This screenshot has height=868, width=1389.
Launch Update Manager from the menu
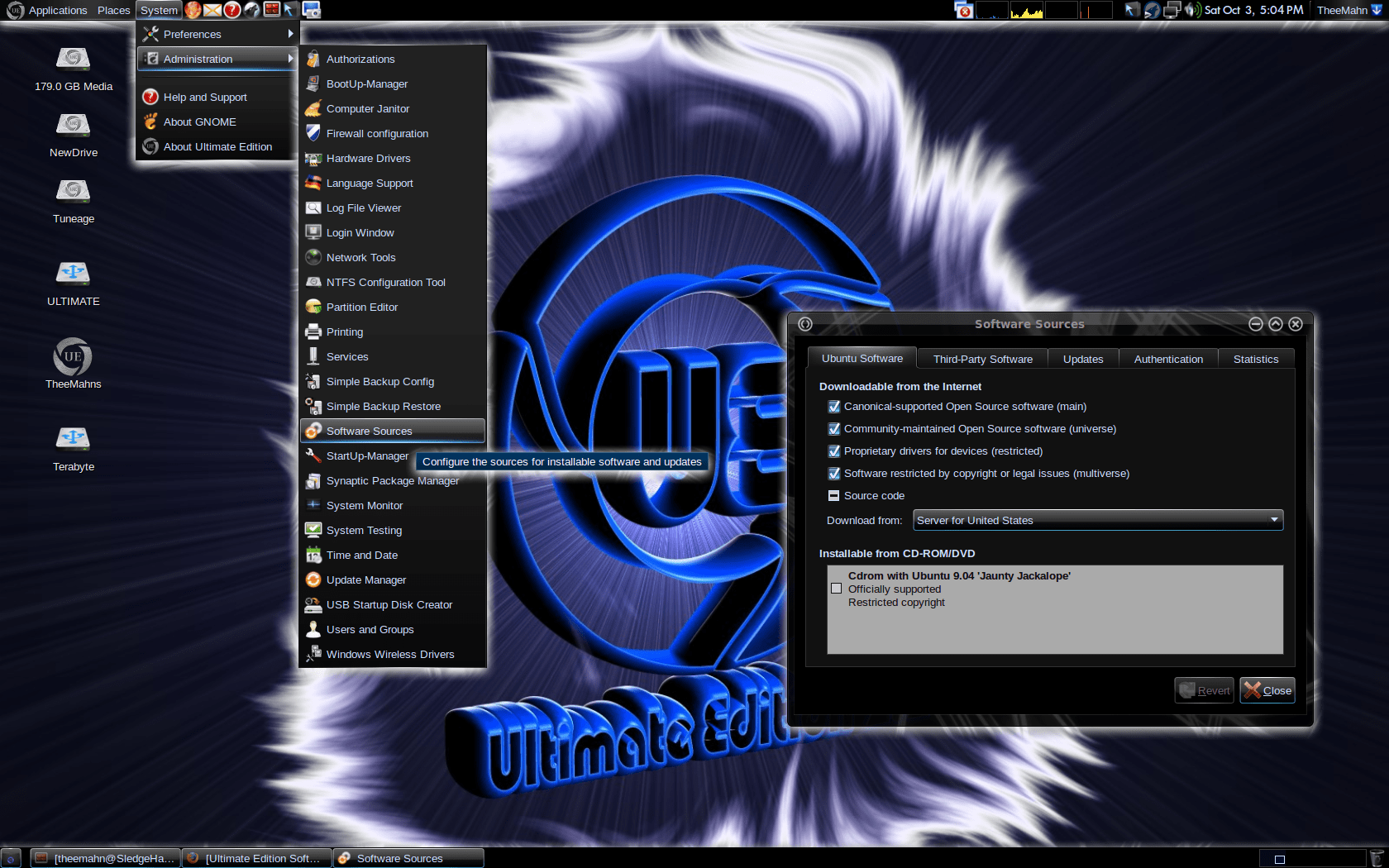click(x=393, y=579)
